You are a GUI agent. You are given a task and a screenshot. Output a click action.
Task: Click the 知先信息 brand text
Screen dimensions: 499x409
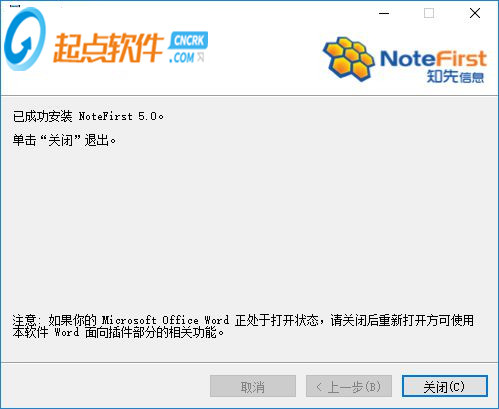(455, 77)
